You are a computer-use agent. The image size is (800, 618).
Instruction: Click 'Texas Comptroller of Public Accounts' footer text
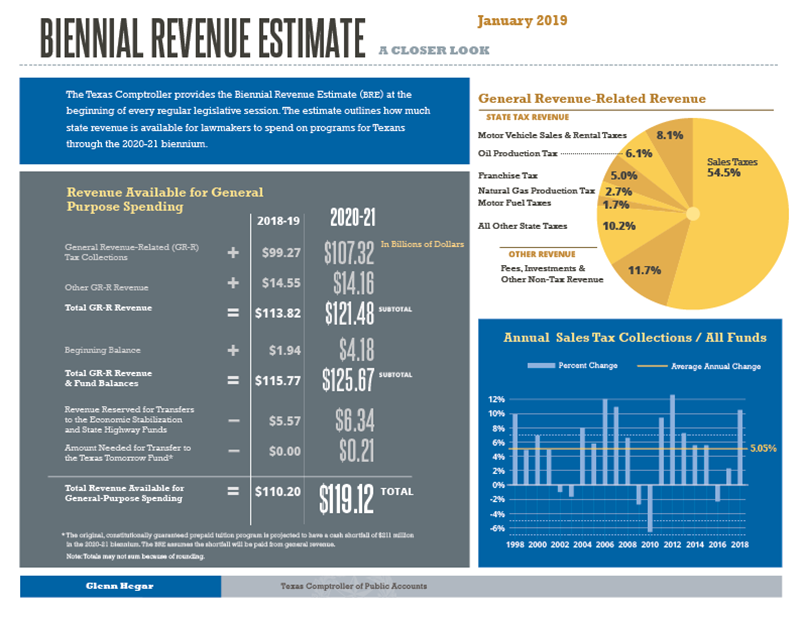click(354, 586)
